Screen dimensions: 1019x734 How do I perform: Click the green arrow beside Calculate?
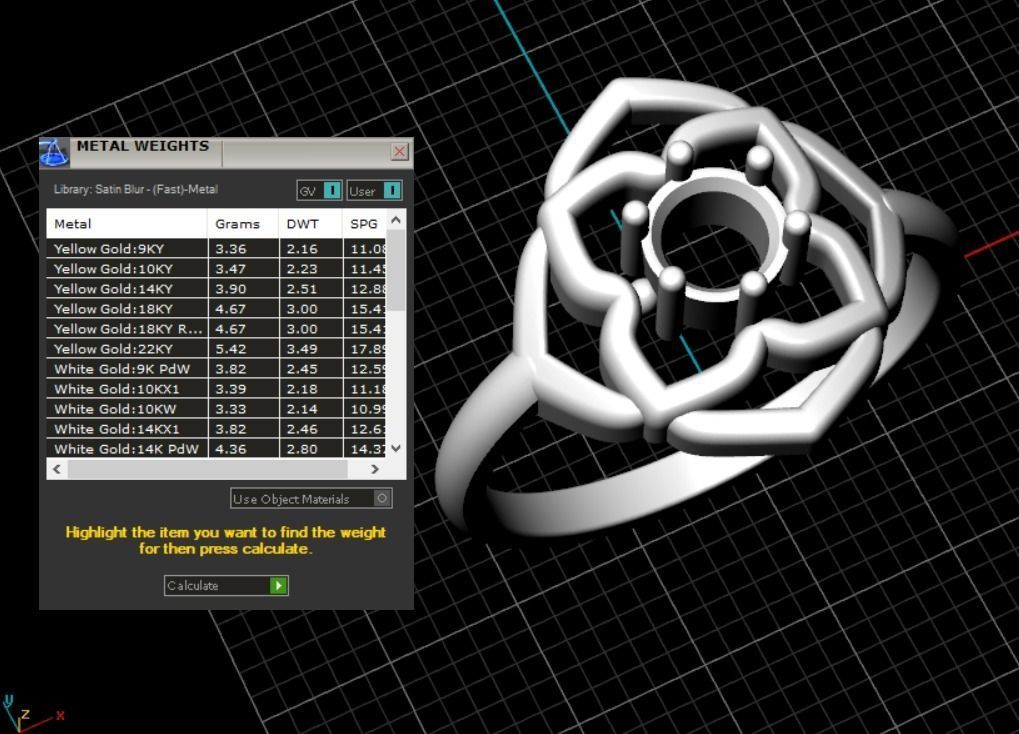tap(278, 585)
